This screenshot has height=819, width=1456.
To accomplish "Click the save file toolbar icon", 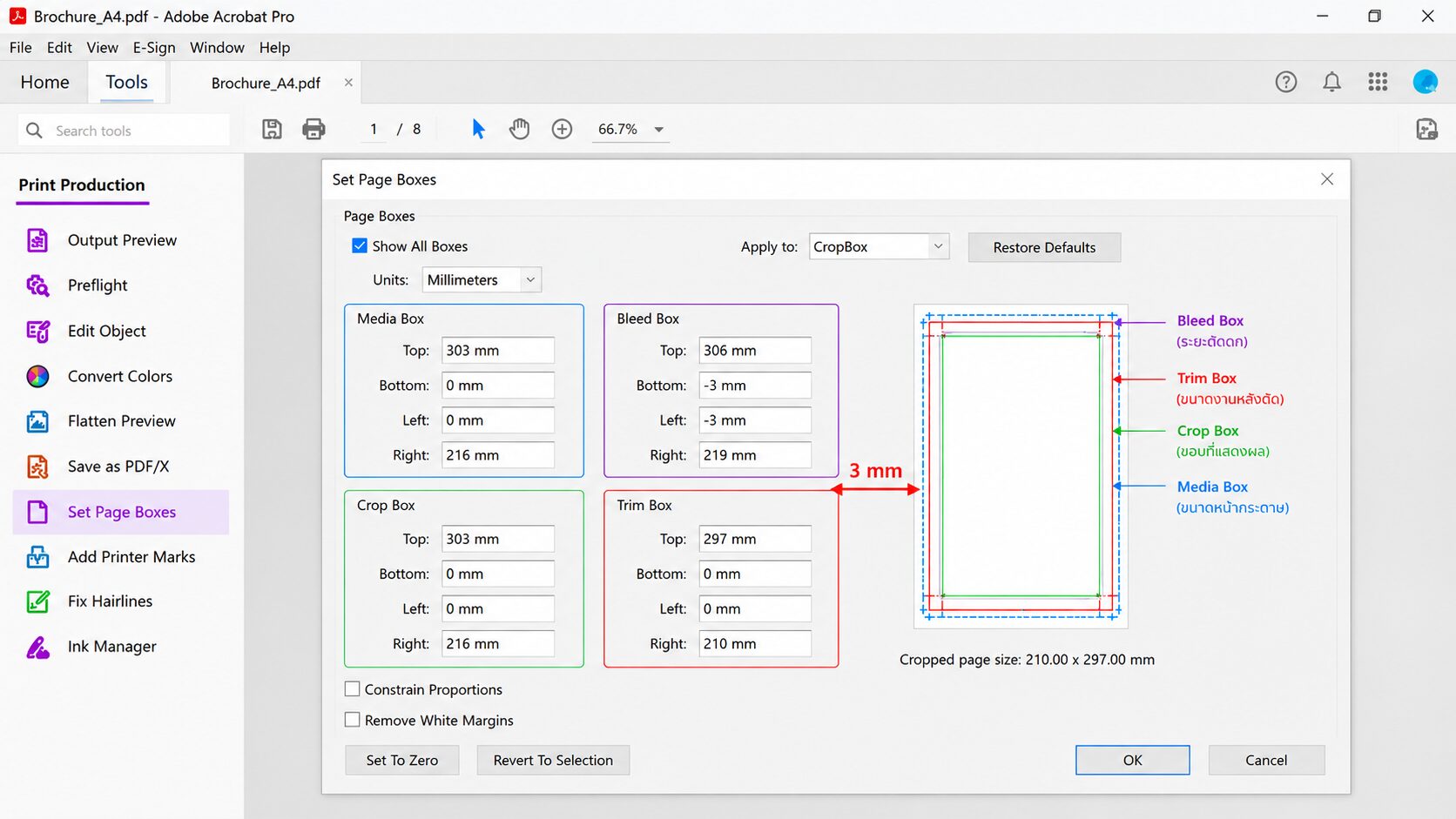I will click(x=272, y=130).
